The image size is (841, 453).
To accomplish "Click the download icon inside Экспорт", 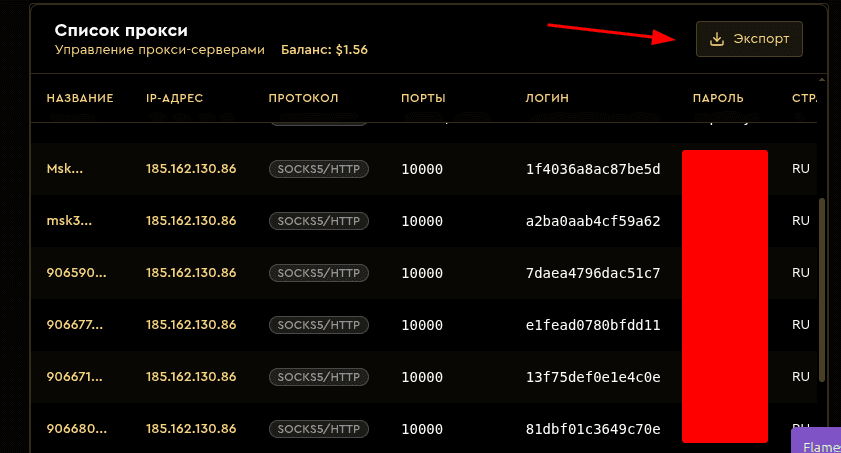I will tap(716, 39).
